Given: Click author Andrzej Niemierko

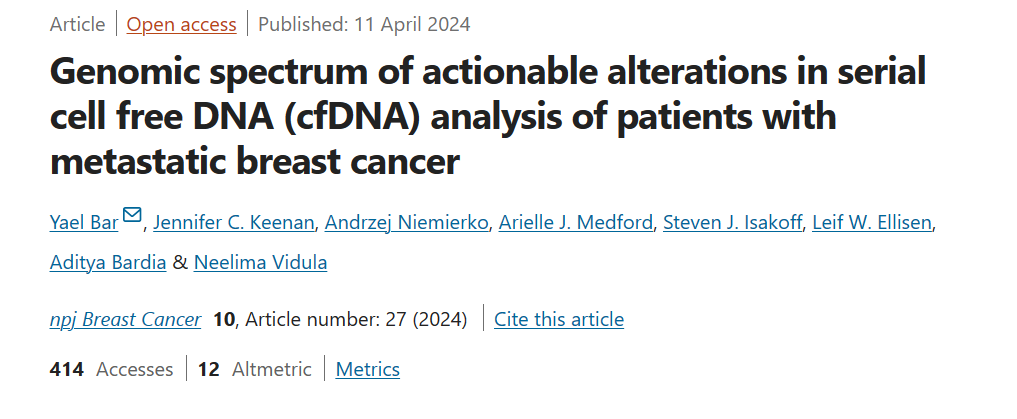Looking at the screenshot, I should click(407, 223).
